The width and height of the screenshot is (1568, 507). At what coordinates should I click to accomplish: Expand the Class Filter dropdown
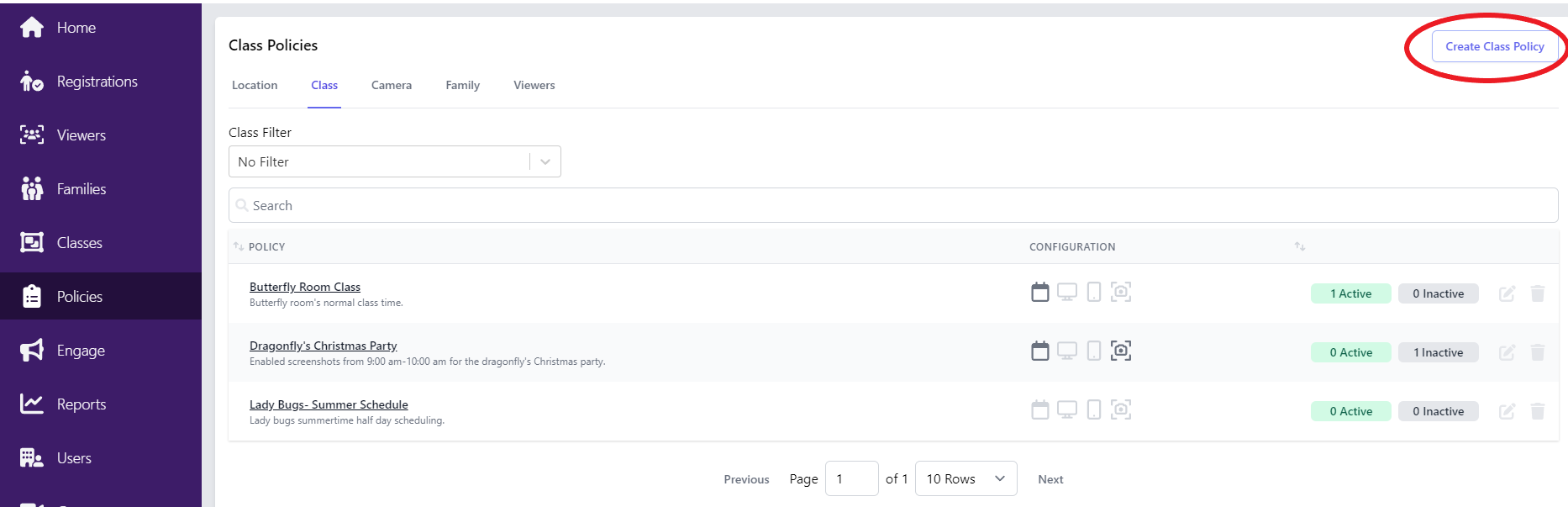click(394, 161)
